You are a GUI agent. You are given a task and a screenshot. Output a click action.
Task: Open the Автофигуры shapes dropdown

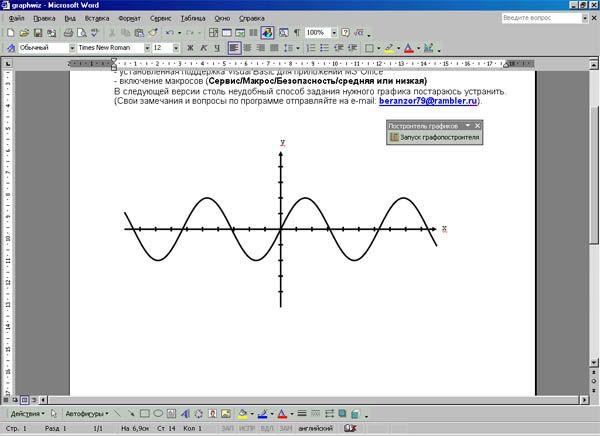click(x=87, y=414)
